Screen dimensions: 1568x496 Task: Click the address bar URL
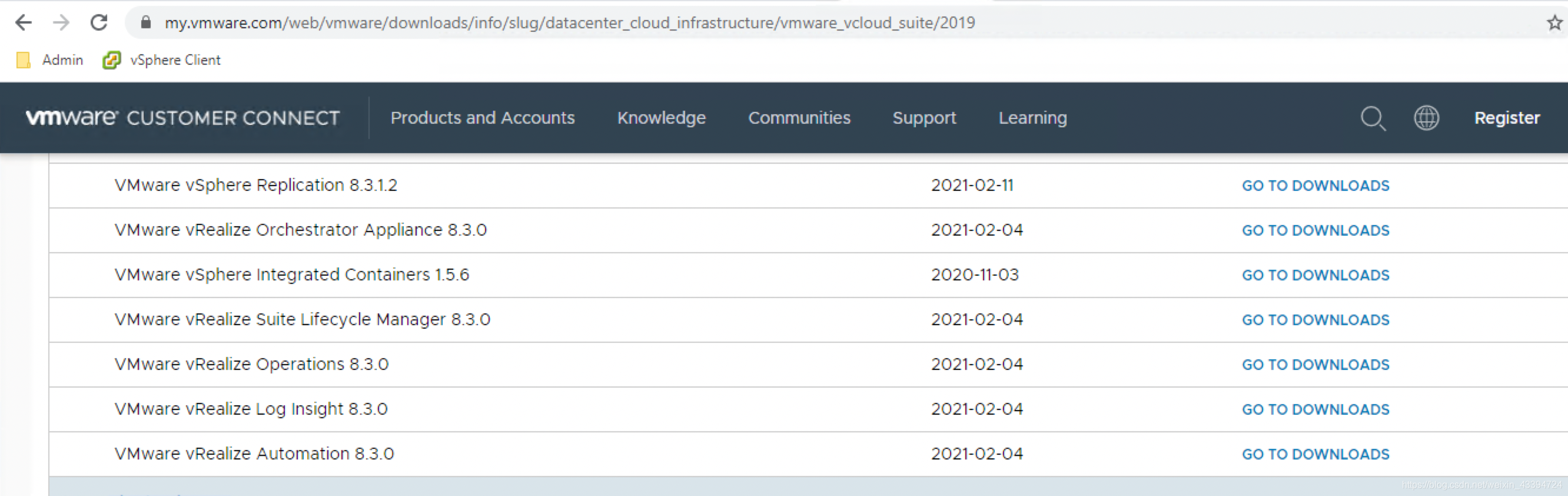(x=570, y=22)
